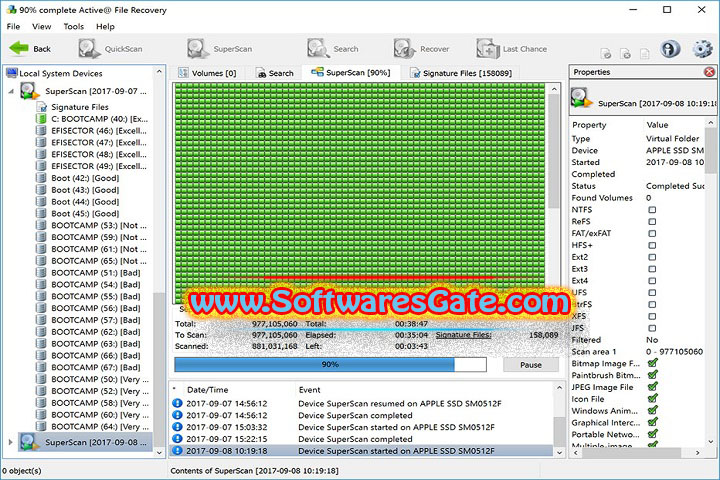Open the Search toolbar tool
The image size is (720, 480).
click(x=333, y=49)
